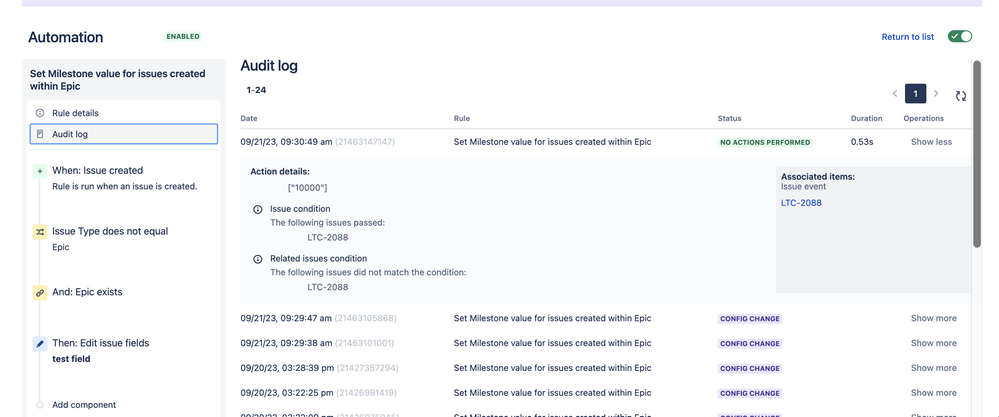The height and width of the screenshot is (417, 999).
Task: Open associated issue LTC-2088 link
Action: [x=801, y=203]
